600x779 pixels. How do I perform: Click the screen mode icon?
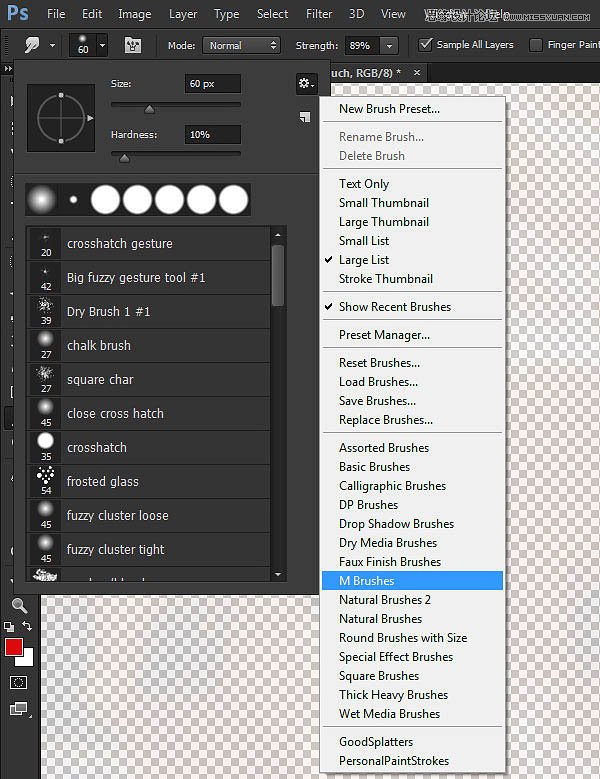pyautogui.click(x=19, y=709)
